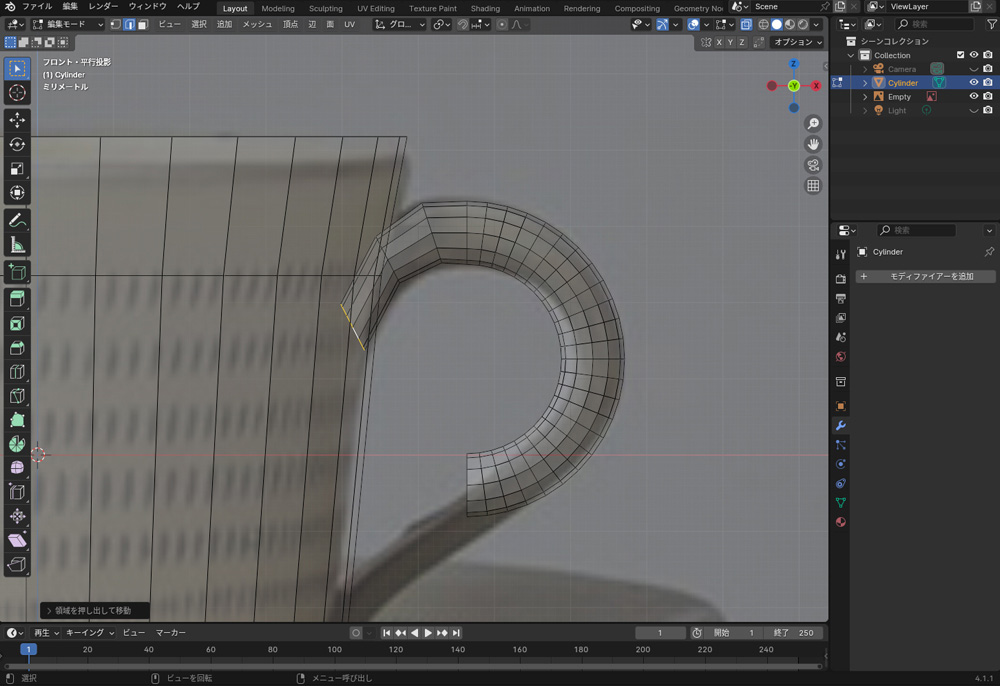Toggle visibility of the Empty object
1000x686 pixels.
pyautogui.click(x=974, y=97)
